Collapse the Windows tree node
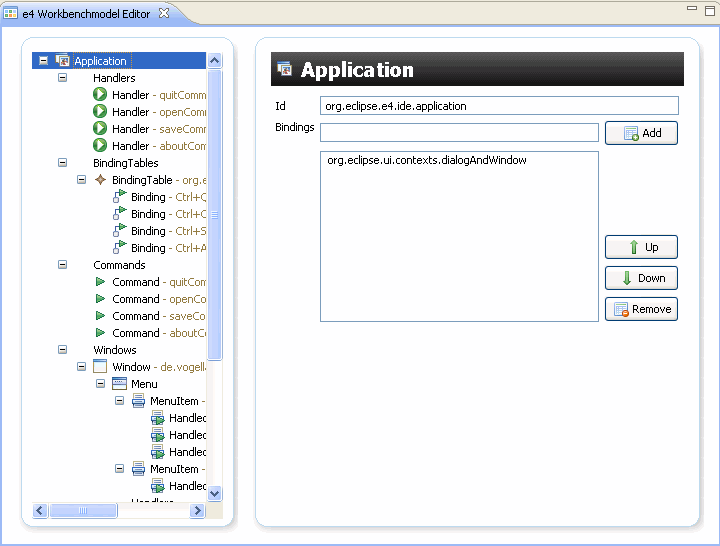The height and width of the screenshot is (546, 720). pos(63,350)
